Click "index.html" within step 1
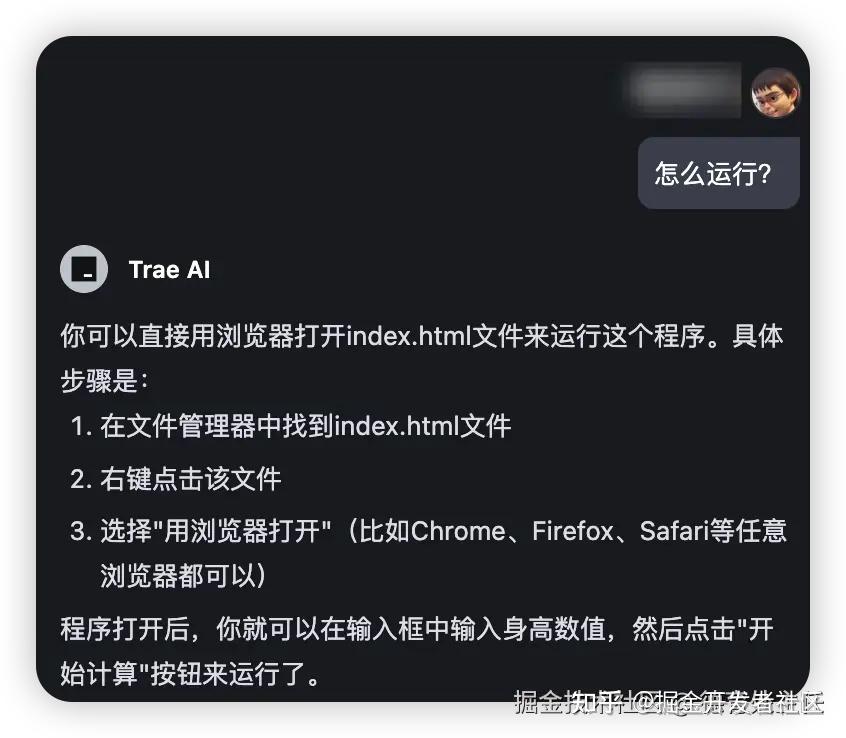Image resolution: width=846 pixels, height=738 pixels. 397,426
